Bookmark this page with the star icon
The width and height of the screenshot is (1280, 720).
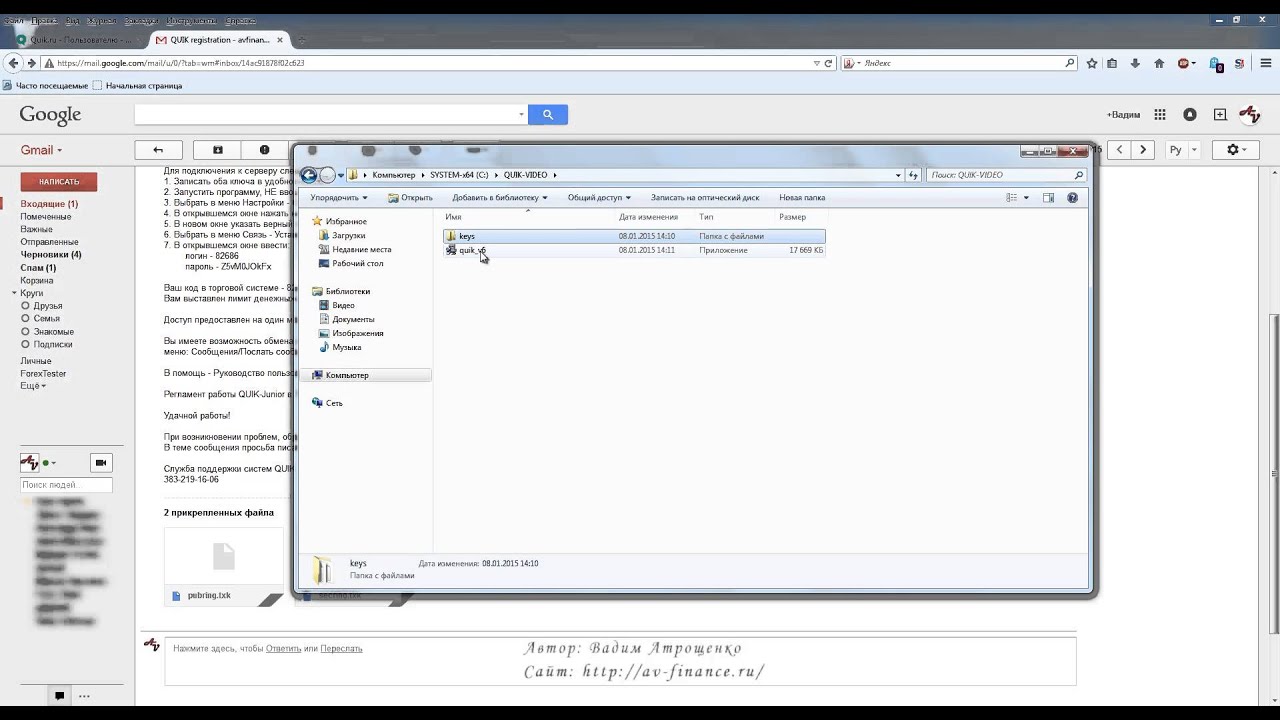[x=1092, y=63]
